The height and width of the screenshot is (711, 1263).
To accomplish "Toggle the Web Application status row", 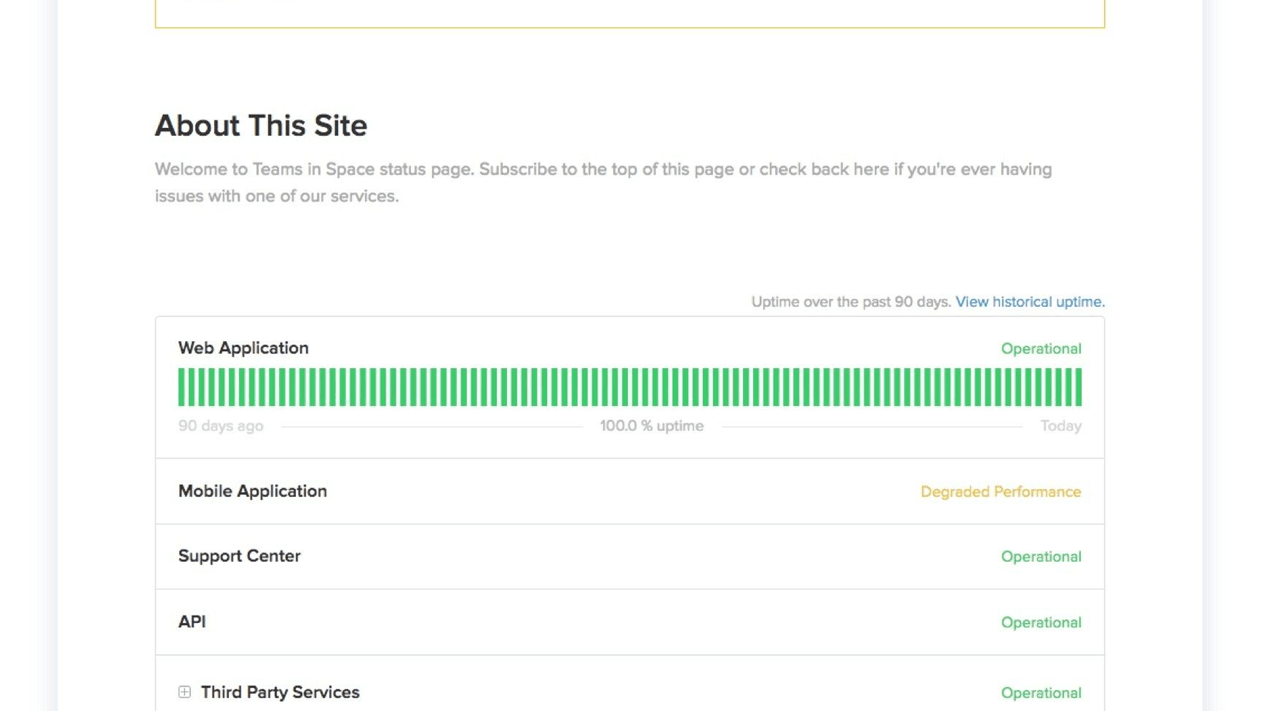I will click(x=243, y=348).
